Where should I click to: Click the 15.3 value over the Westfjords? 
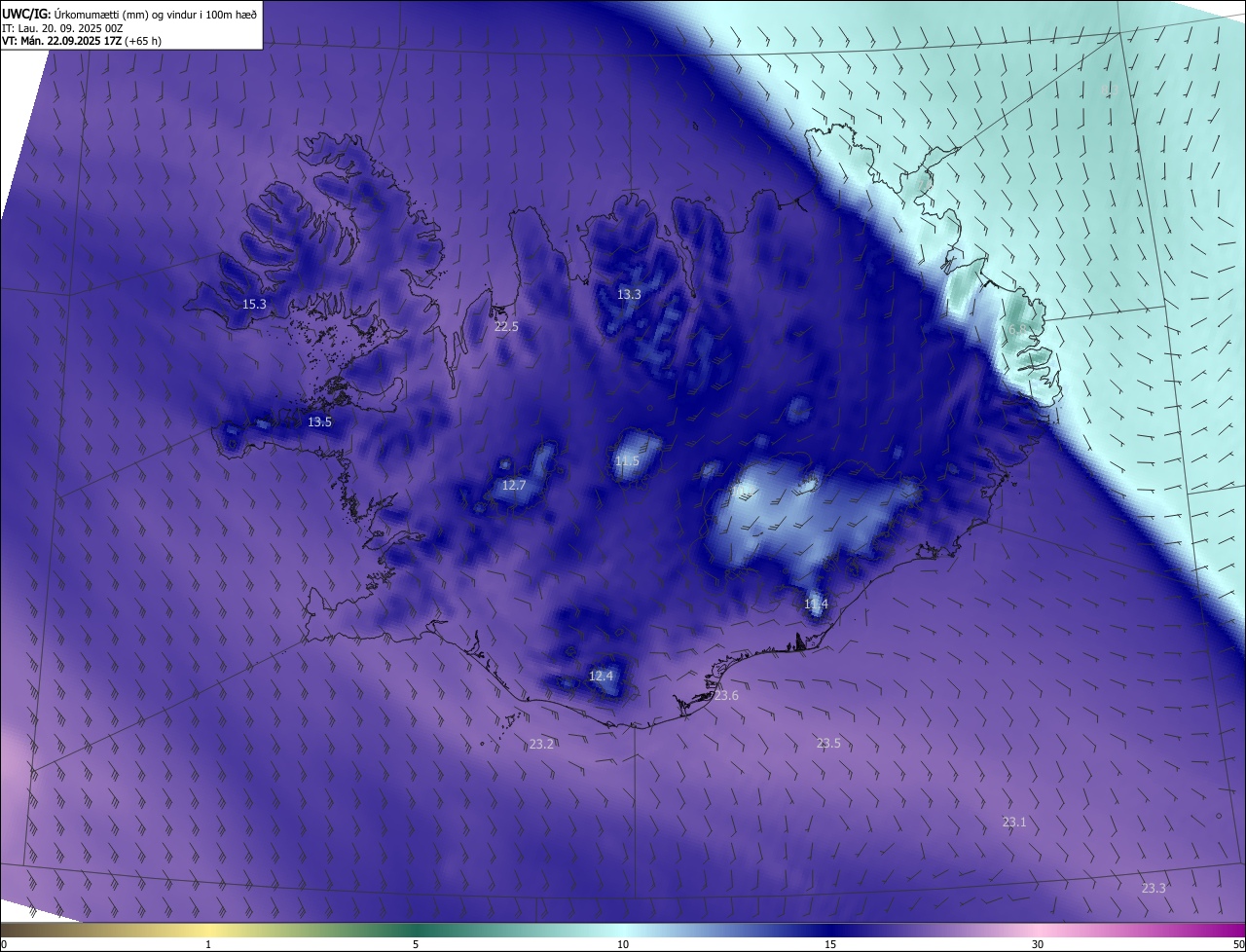pos(254,304)
